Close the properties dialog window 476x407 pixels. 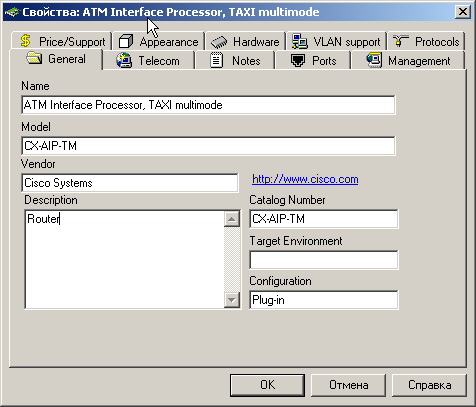[463, 12]
